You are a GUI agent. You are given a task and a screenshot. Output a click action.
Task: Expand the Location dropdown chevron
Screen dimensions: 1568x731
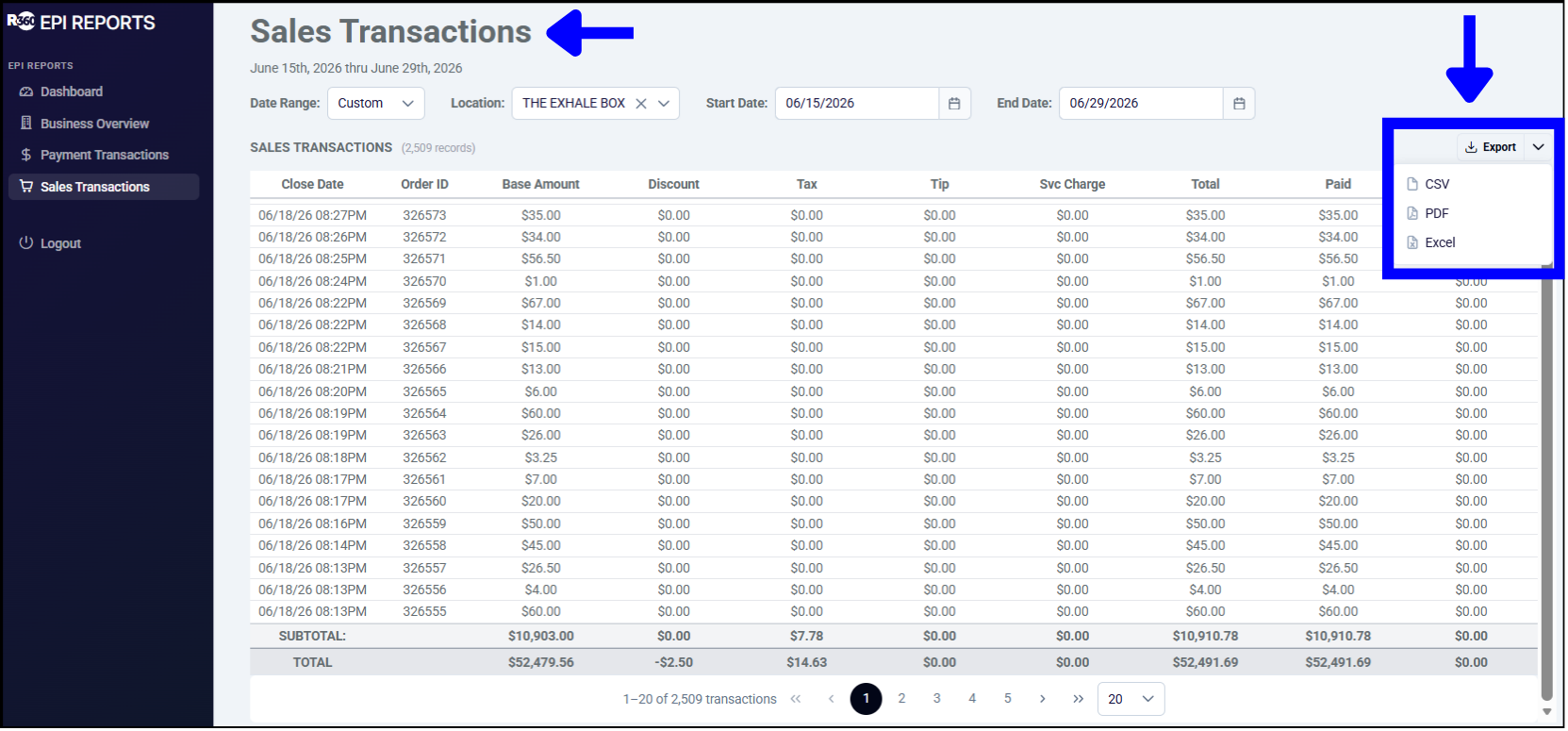click(664, 104)
